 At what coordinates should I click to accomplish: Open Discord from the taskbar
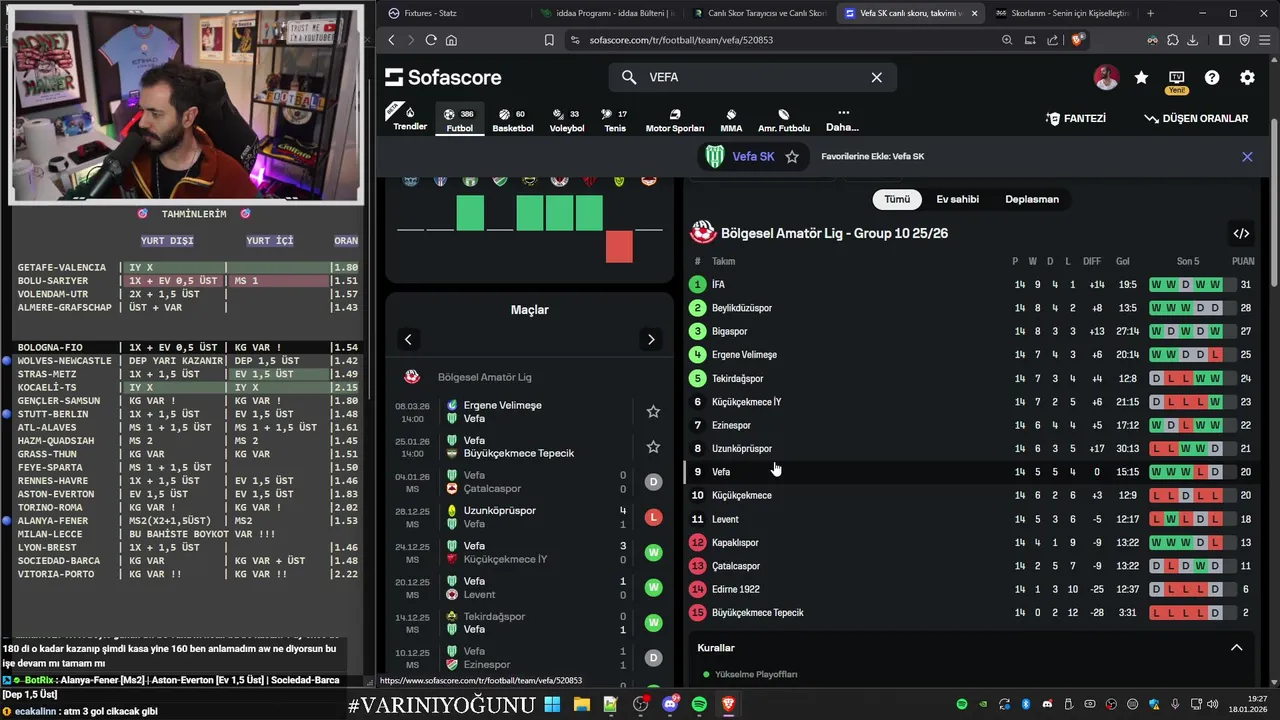click(670, 705)
